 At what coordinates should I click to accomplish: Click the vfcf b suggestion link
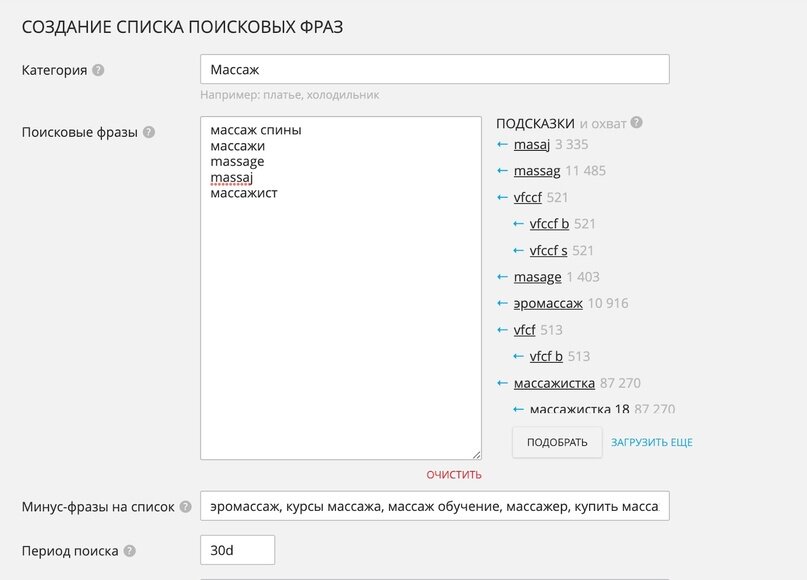point(546,357)
